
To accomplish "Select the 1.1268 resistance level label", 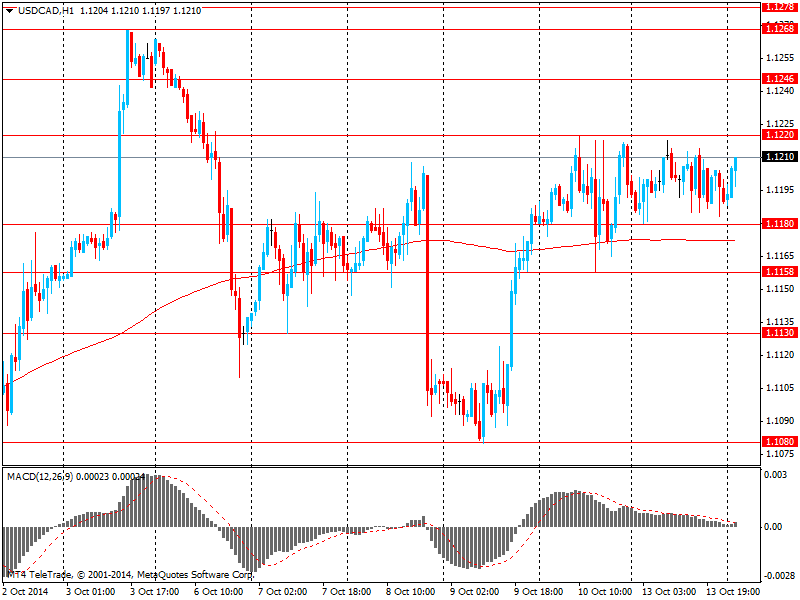I will coord(779,29).
